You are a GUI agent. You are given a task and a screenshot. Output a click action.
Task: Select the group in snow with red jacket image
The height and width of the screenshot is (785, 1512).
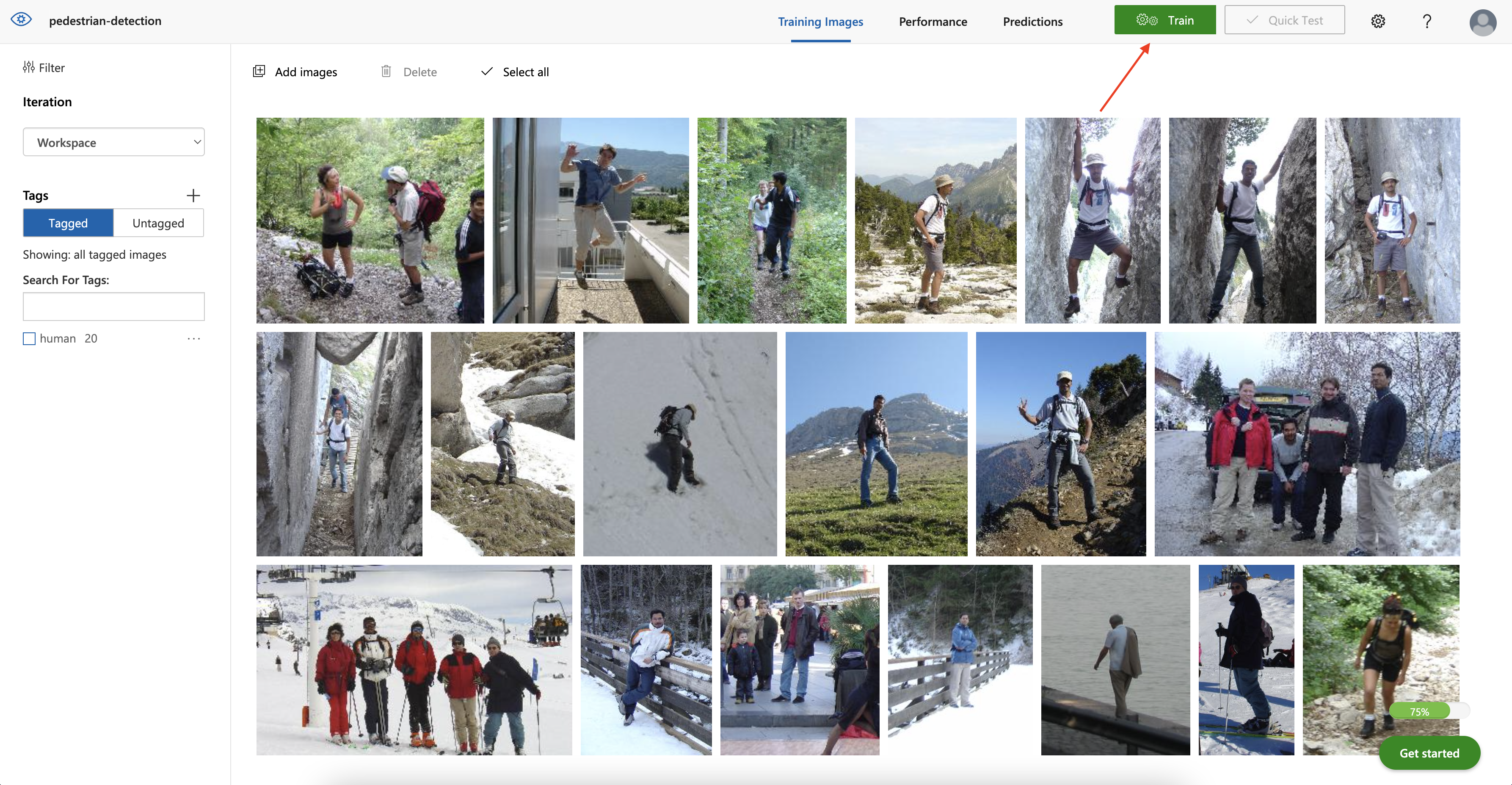pos(1307,444)
